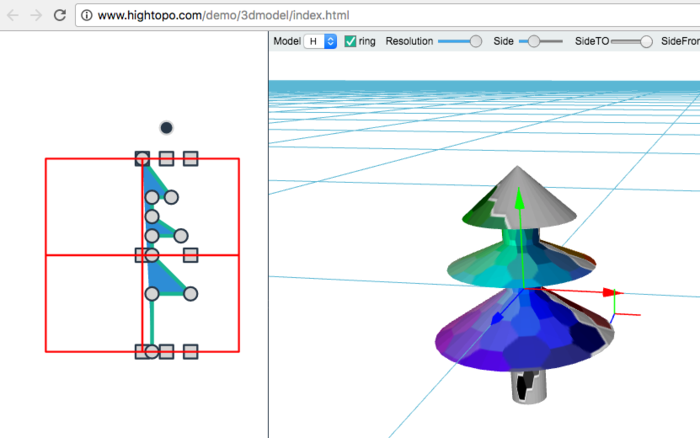Click the 'Model' label in the toolbar
This screenshot has width=700, height=438.
(x=287, y=41)
